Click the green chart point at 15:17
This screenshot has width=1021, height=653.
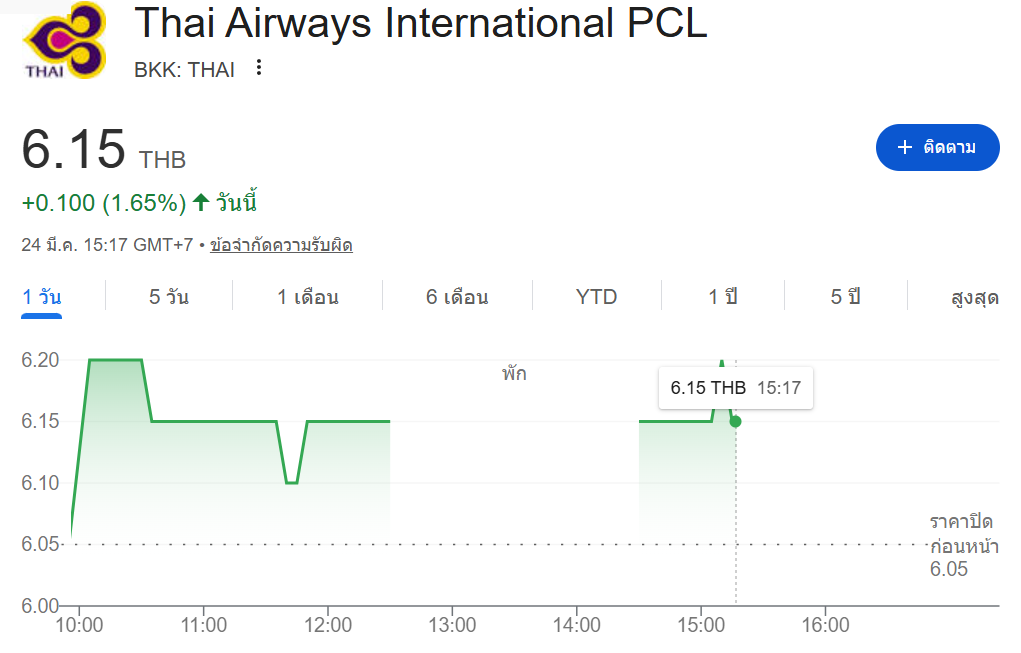coord(736,421)
